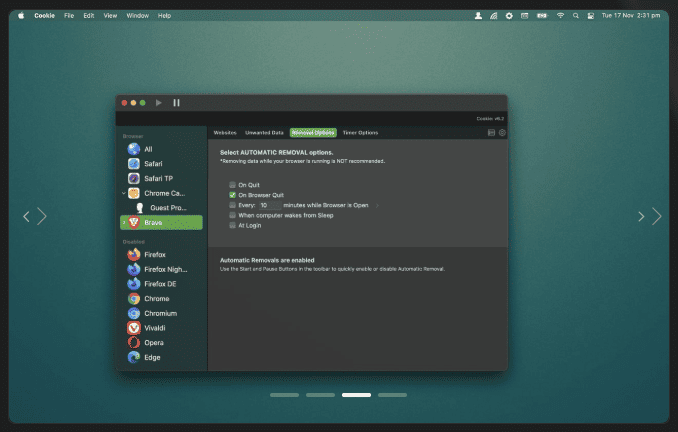Open the Edit menu
Screen dimensions: 678x432
(x=89, y=16)
